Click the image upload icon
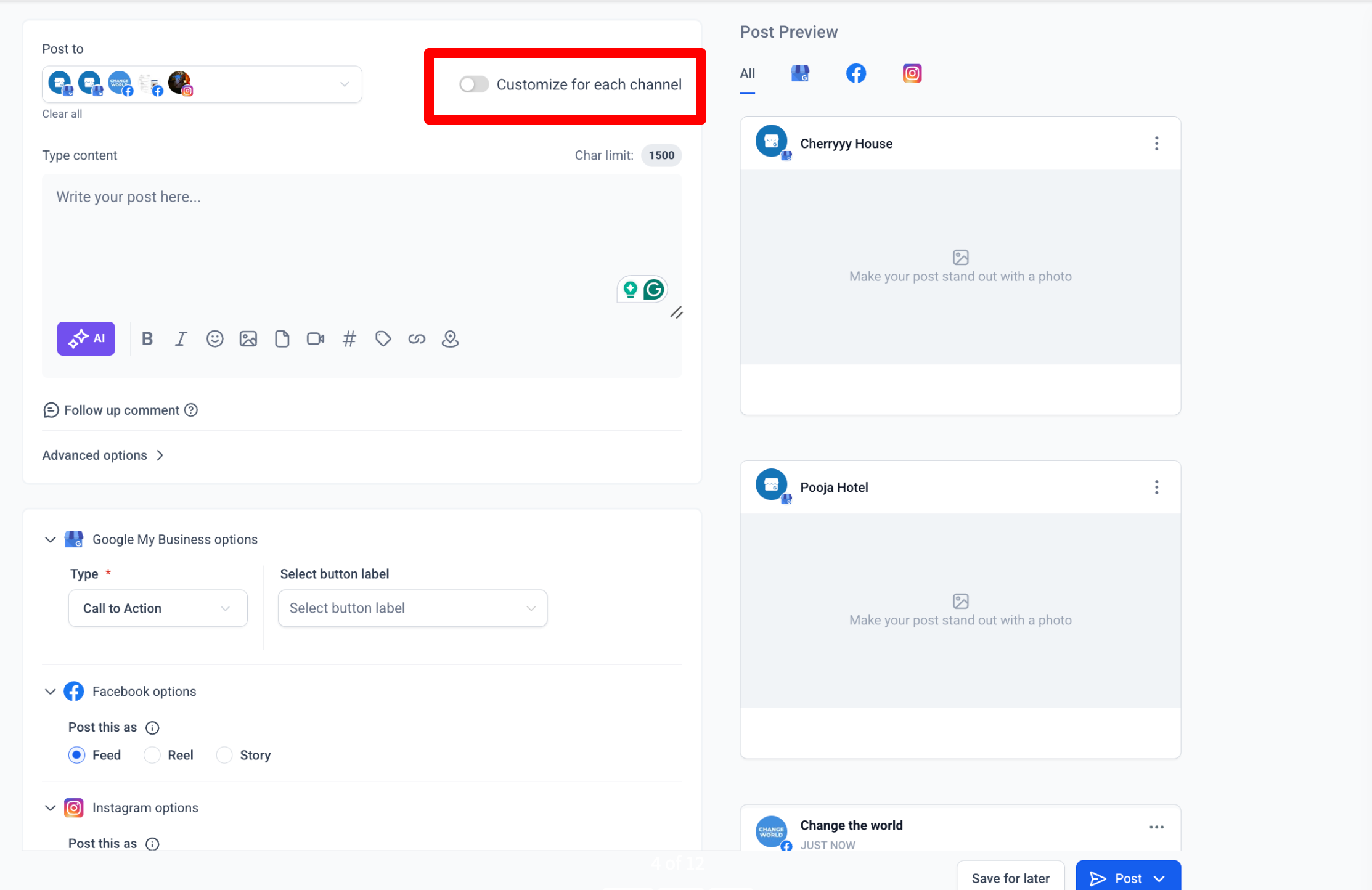 point(248,338)
